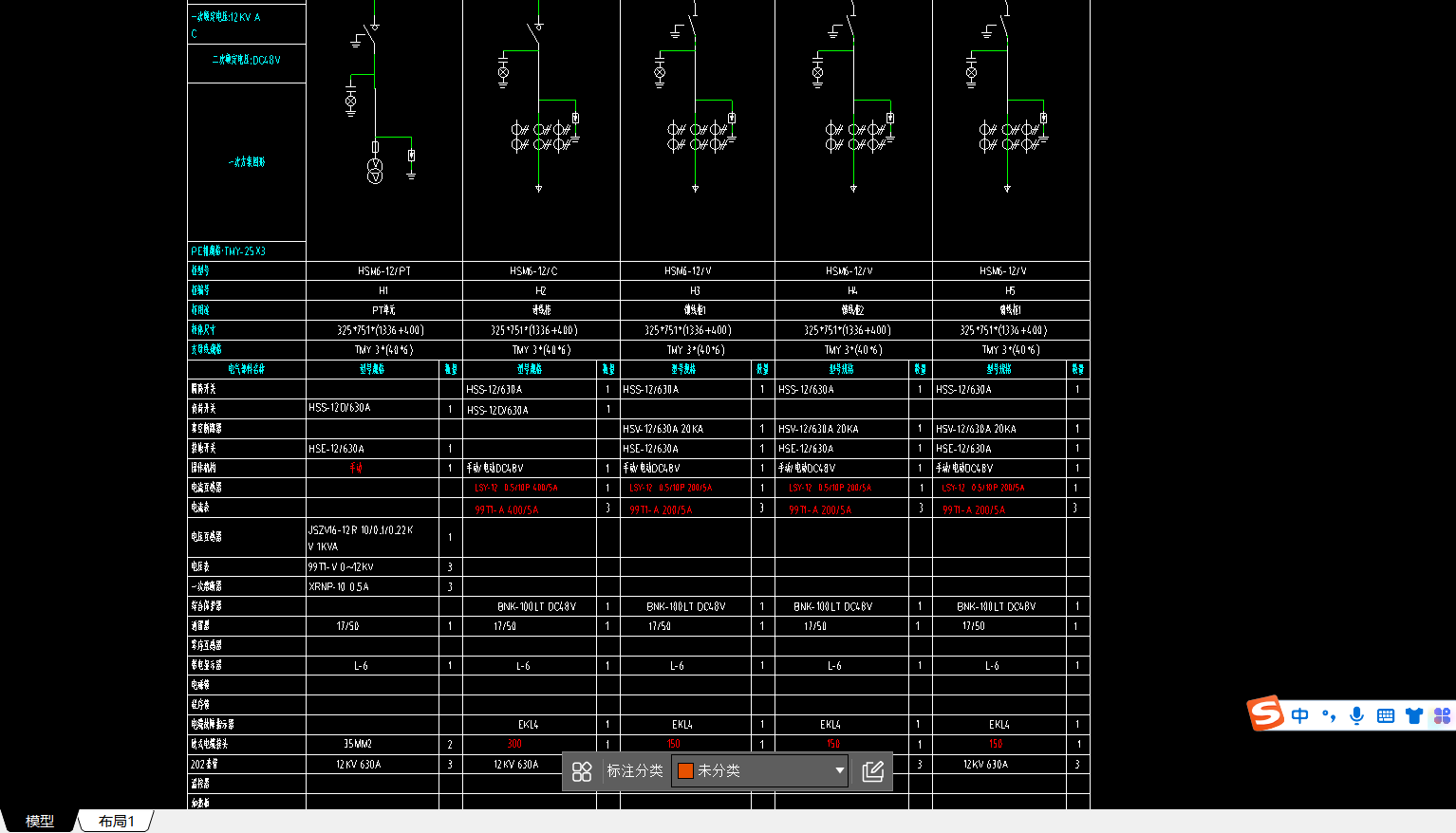The height and width of the screenshot is (833, 1456).
Task: Open the Sogou toolbox icon
Action: 1442,716
